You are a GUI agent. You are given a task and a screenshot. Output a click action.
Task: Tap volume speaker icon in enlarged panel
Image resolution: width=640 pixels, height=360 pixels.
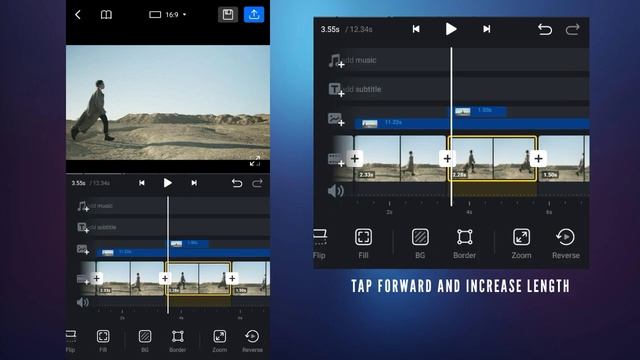pos(336,191)
